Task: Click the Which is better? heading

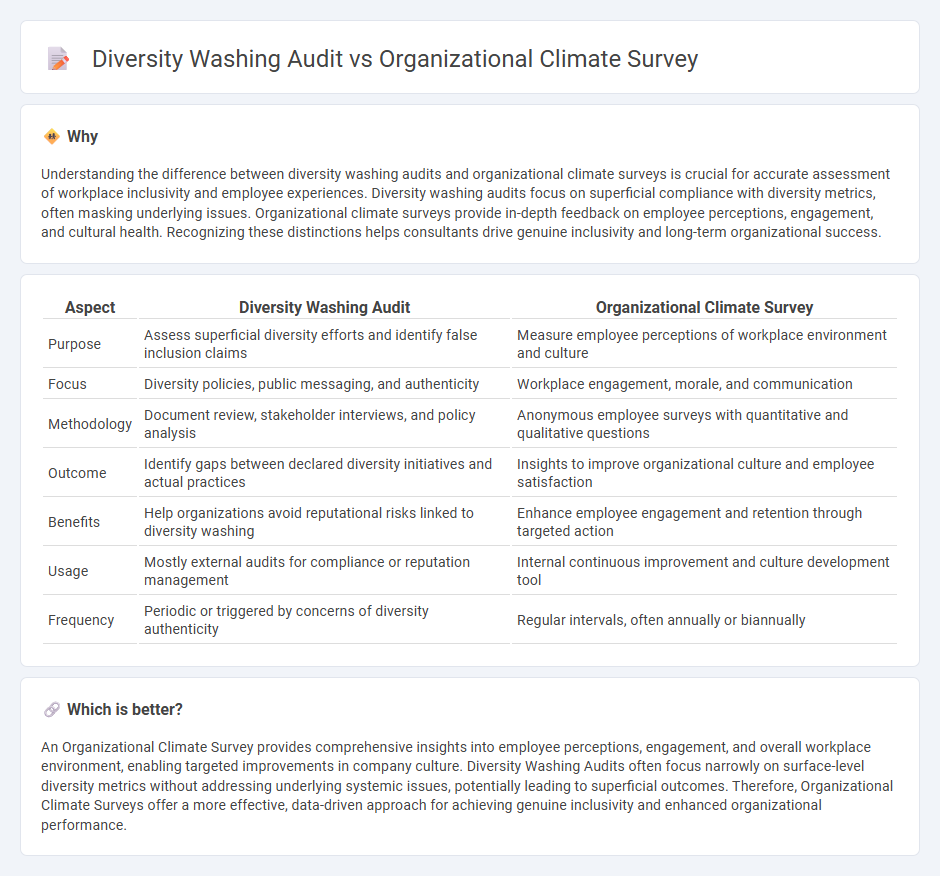Action: pyautogui.click(x=125, y=710)
